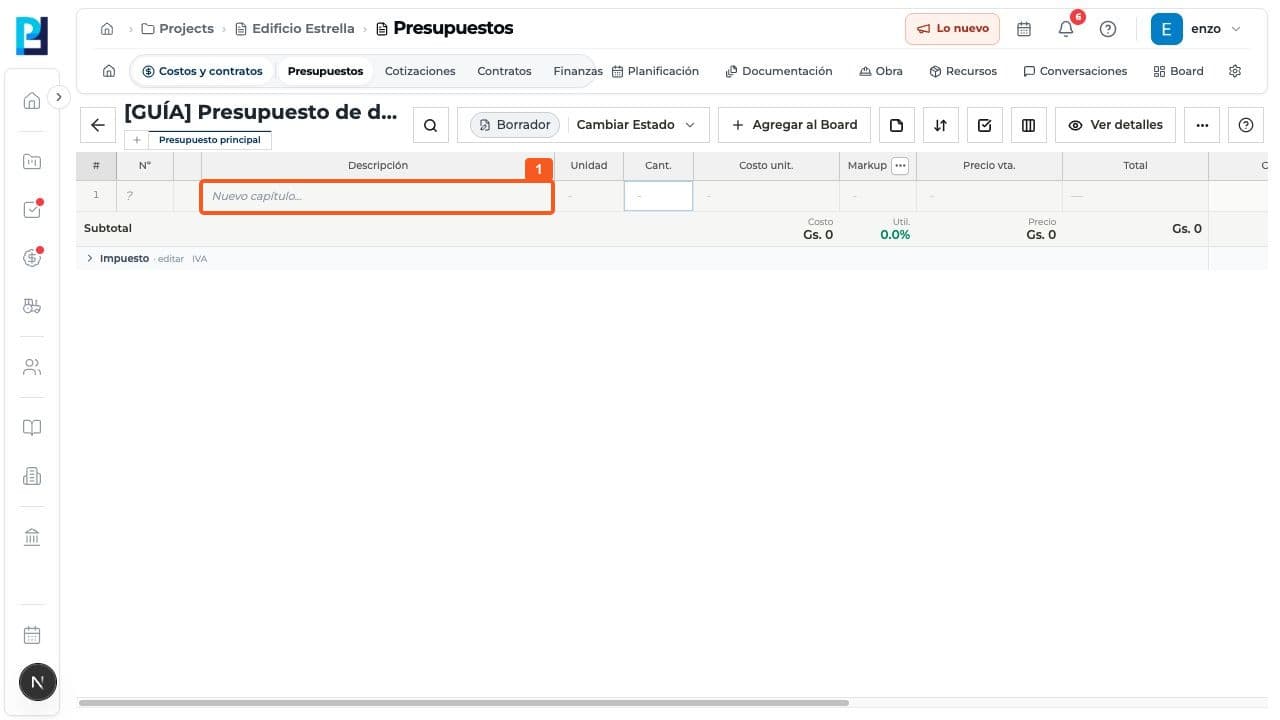Click the round N avatar in sidebar
This screenshot has width=1280, height=720.
point(38,682)
